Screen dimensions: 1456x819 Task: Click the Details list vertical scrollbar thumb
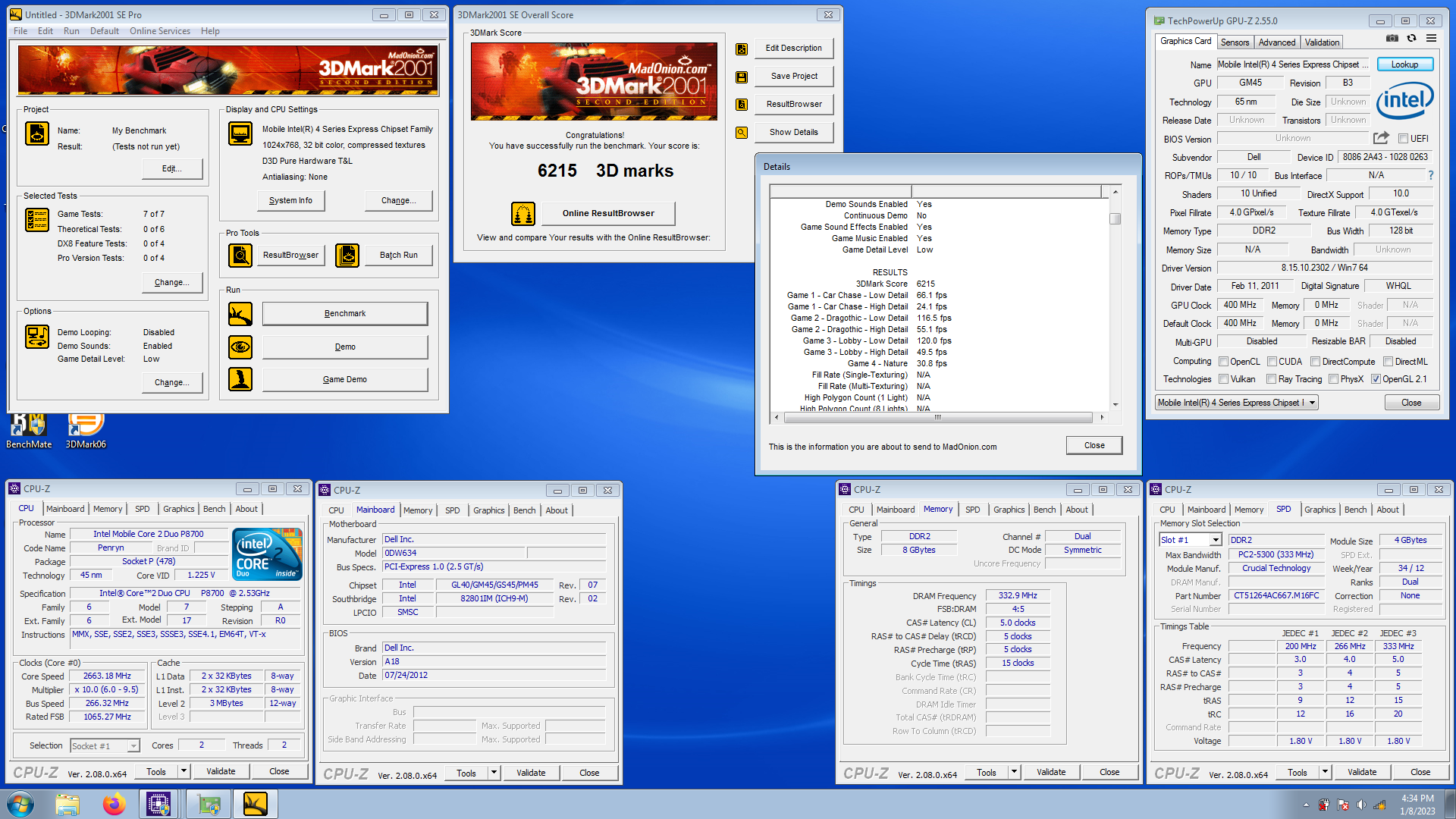[x=1115, y=219]
